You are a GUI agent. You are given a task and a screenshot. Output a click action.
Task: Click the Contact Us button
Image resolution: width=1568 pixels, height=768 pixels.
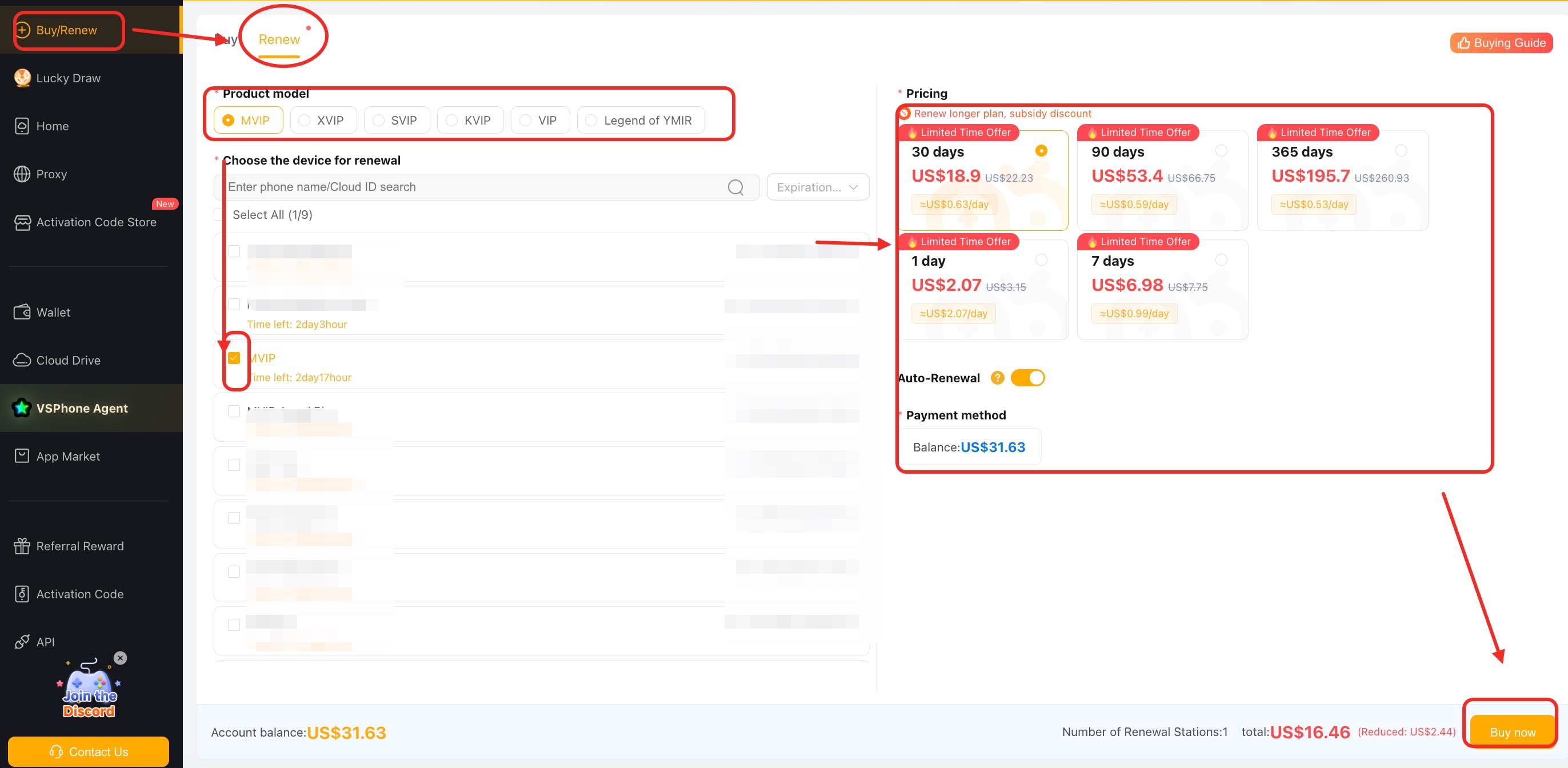[88, 751]
